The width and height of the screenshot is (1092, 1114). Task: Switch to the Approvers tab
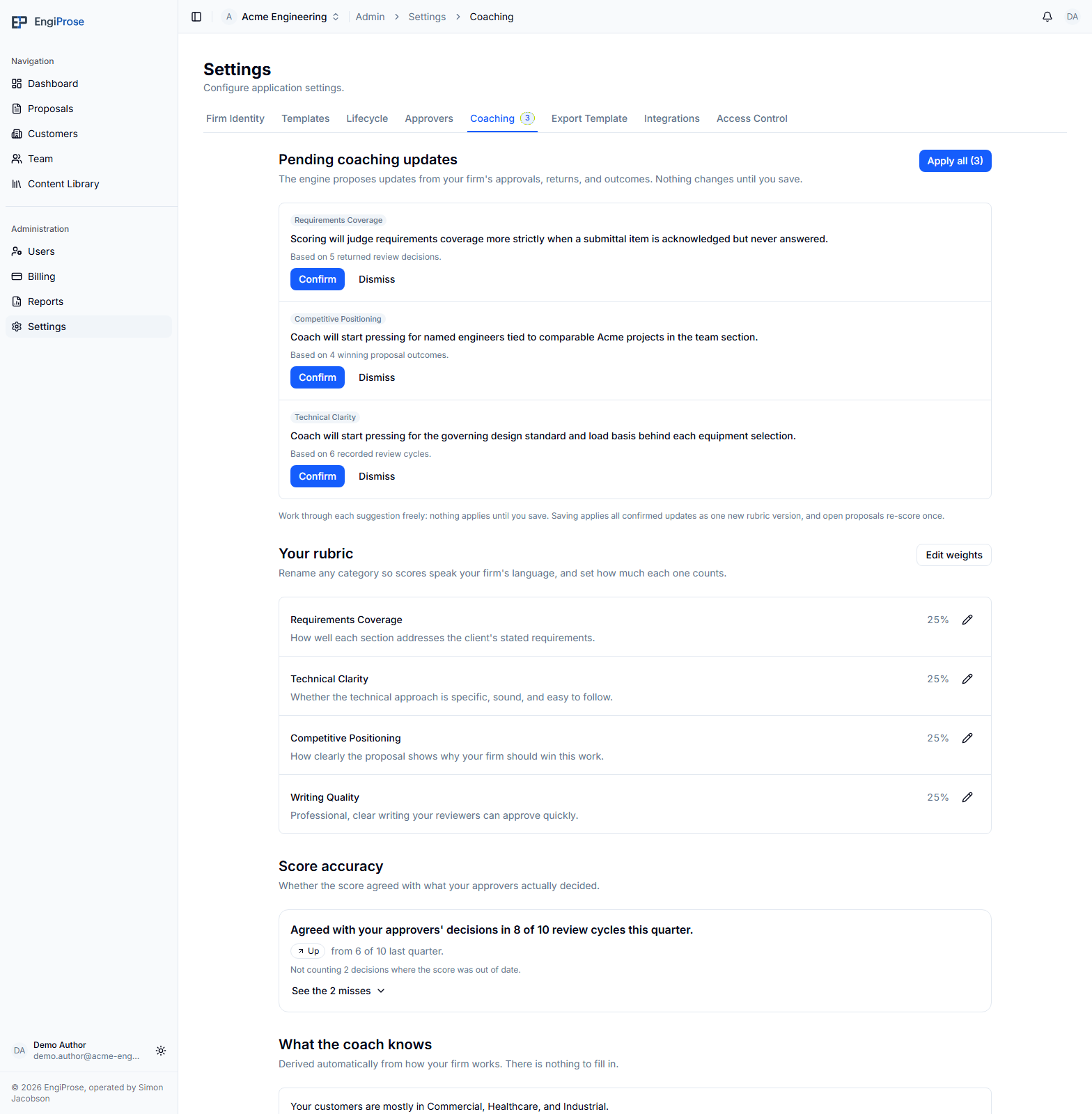point(429,118)
